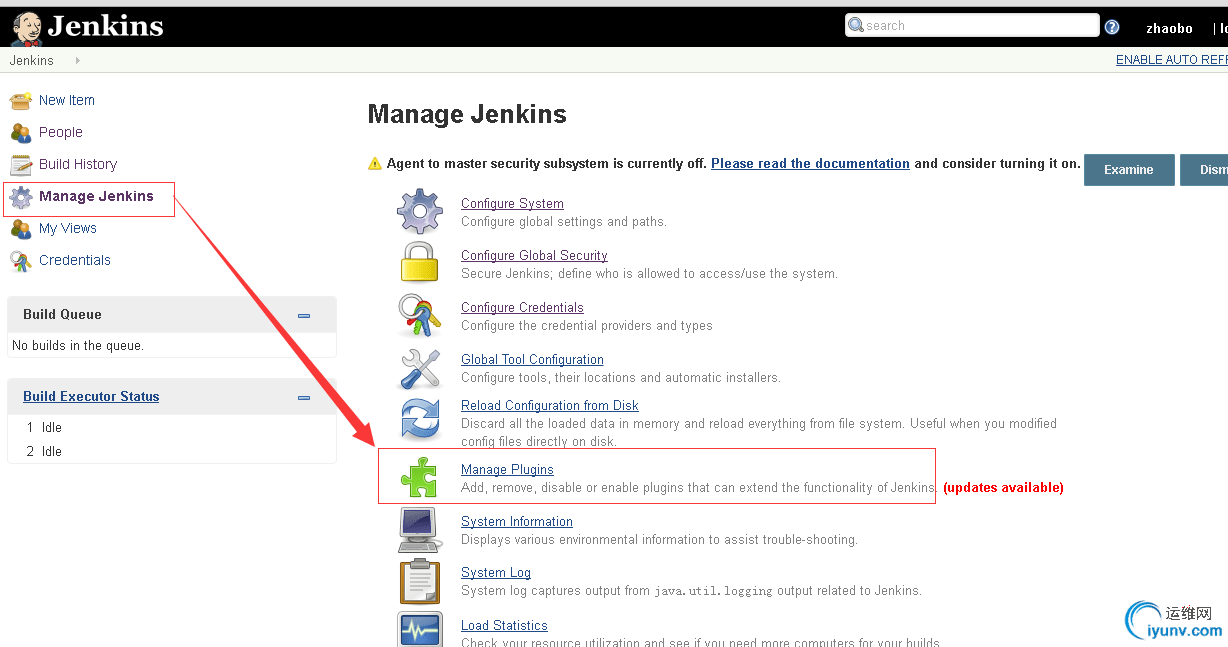Image resolution: width=1228 pixels, height=647 pixels.
Task: Open People in the sidebar
Action: pyautogui.click(x=61, y=132)
